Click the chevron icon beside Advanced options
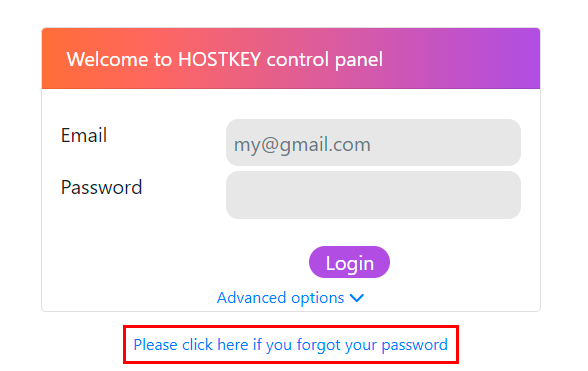588x371 pixels. coord(357,298)
